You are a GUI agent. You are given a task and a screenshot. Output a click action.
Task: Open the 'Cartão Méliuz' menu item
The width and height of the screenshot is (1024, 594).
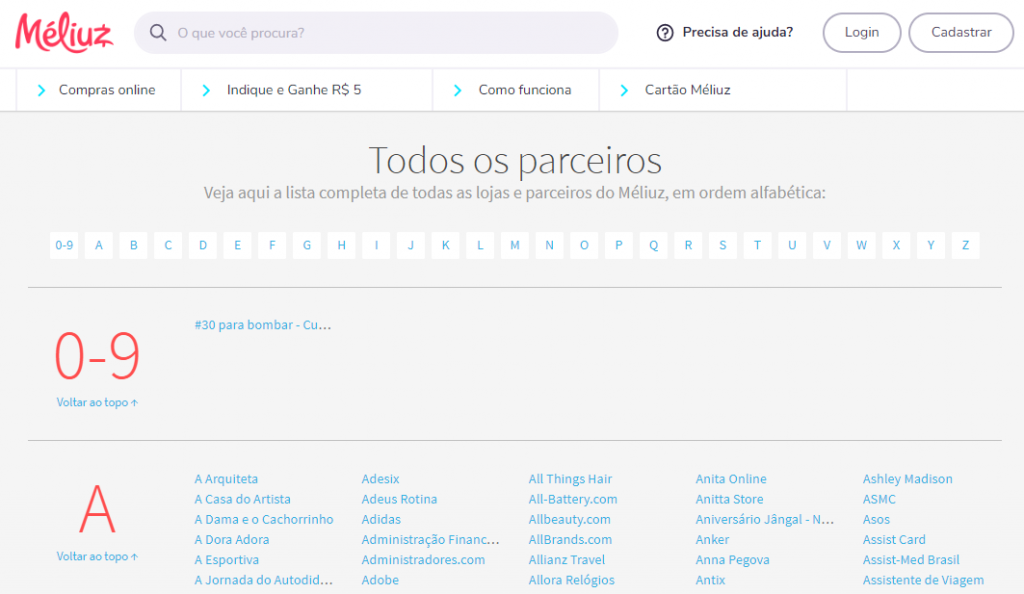[x=688, y=90]
